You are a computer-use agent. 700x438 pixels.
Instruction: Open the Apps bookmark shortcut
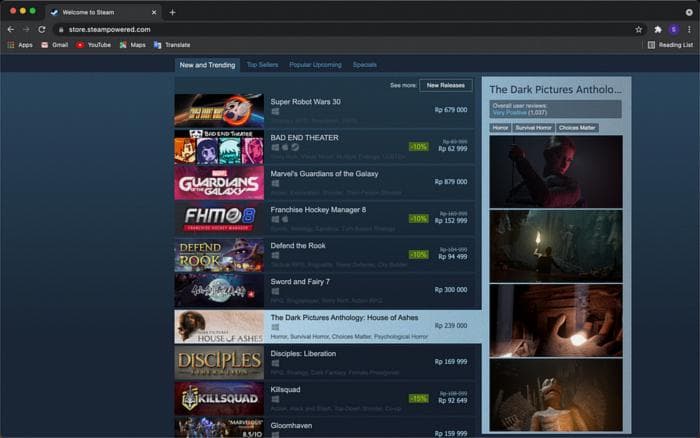pyautogui.click(x=20, y=45)
